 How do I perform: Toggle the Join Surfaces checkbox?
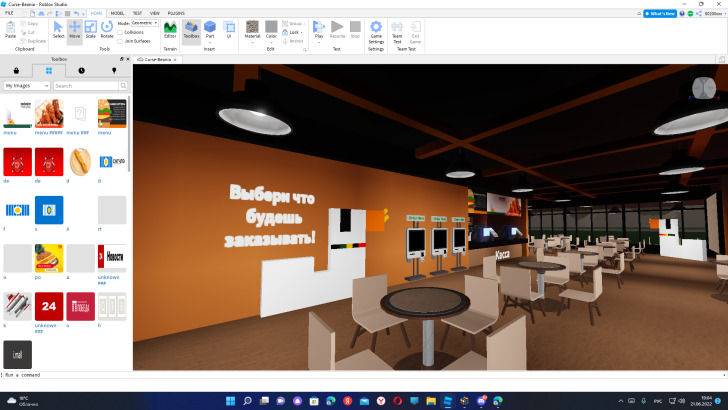pyautogui.click(x=121, y=41)
